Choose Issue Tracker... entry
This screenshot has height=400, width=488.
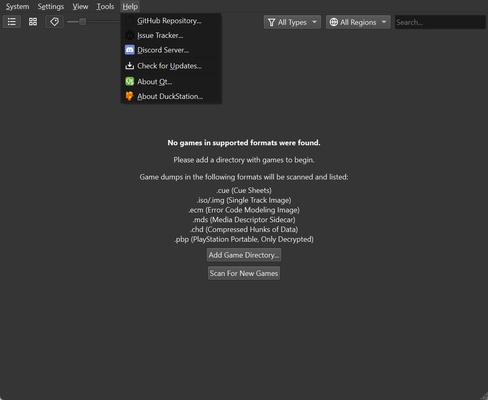click(x=171, y=35)
